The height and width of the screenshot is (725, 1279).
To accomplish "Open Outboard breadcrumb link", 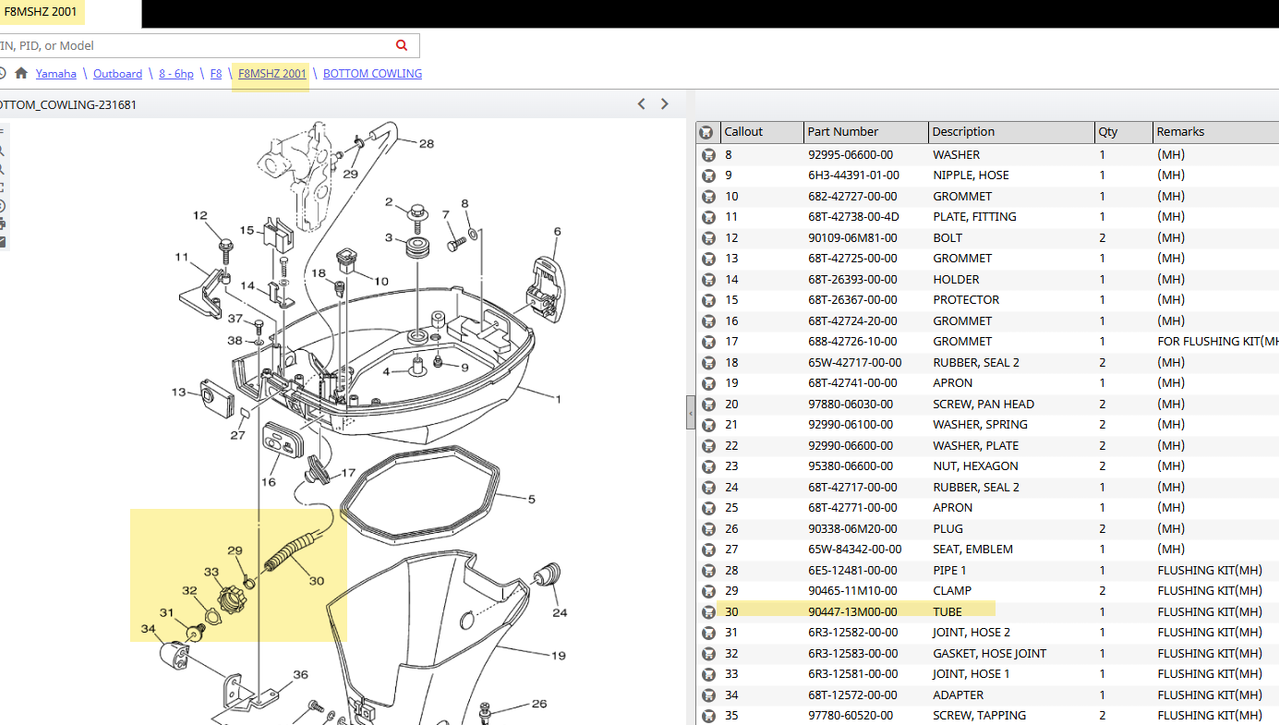I will [118, 73].
